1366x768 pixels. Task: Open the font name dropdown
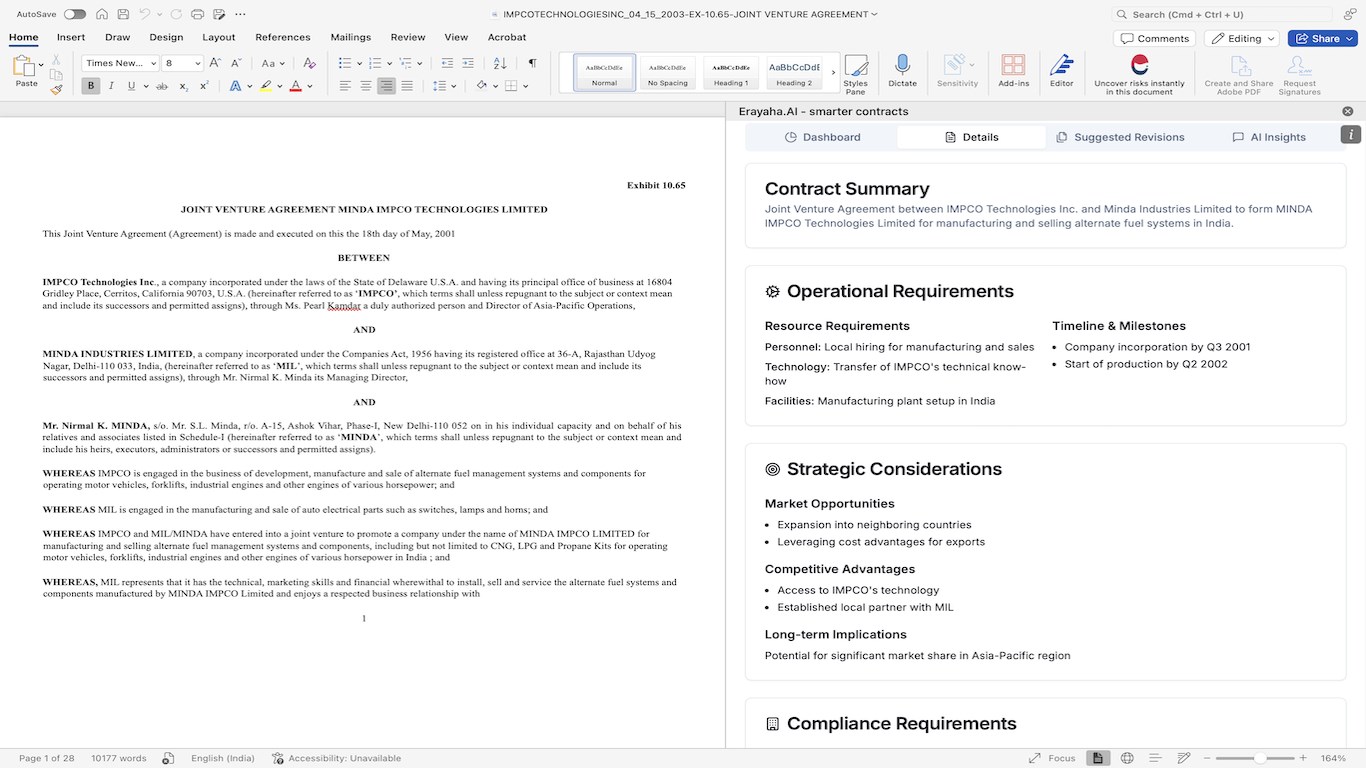[120, 63]
